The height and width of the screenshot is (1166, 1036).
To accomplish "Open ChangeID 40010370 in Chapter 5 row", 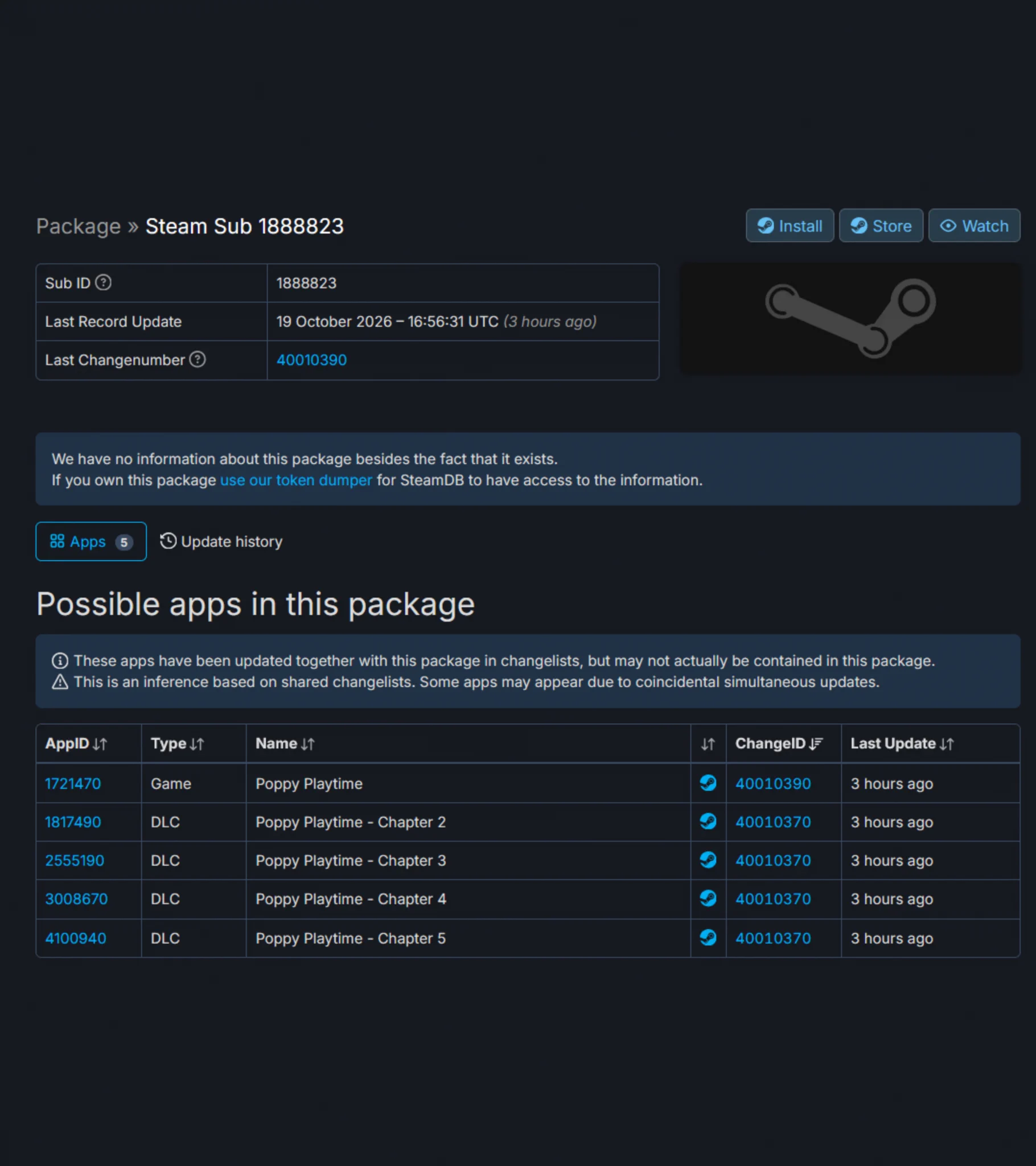I will click(773, 938).
